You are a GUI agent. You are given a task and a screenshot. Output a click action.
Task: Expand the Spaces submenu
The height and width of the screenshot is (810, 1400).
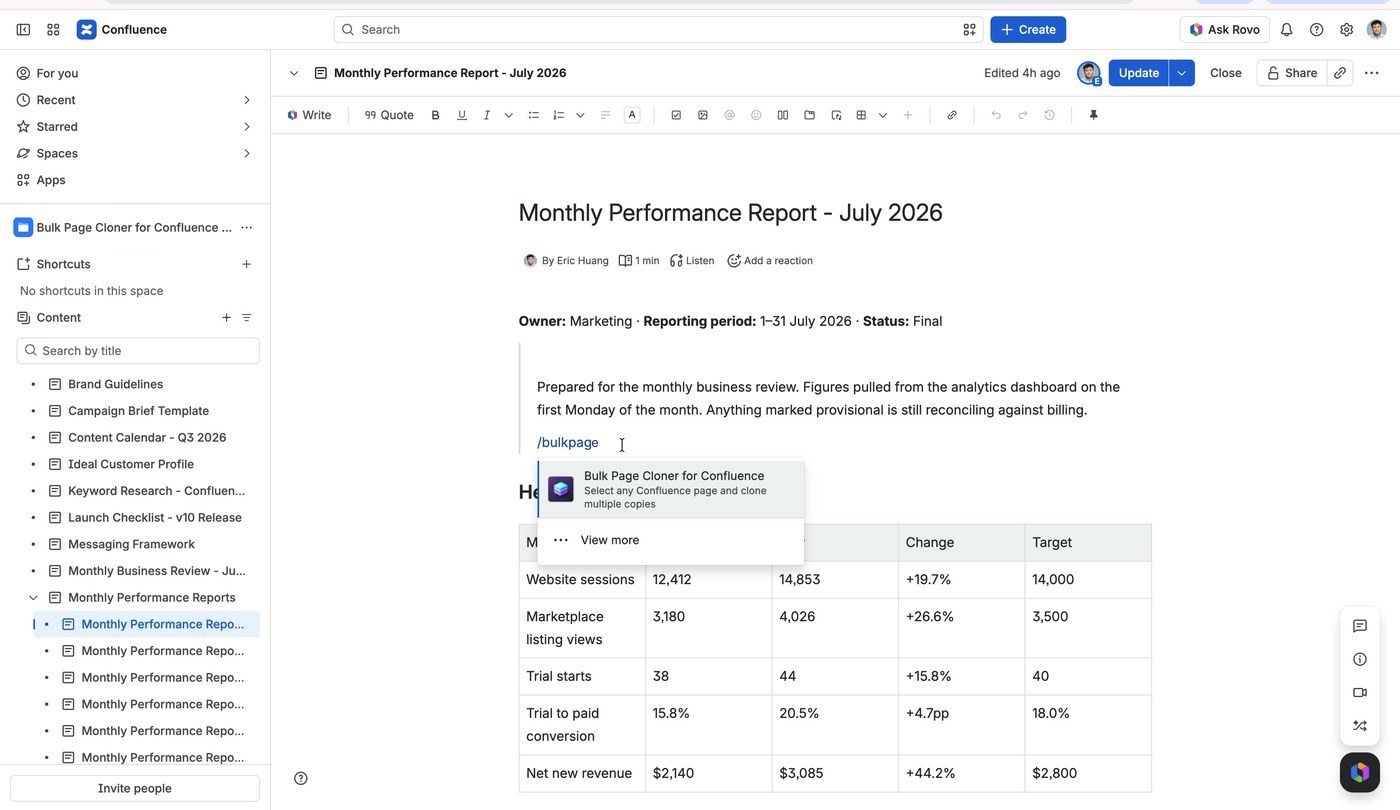247,153
